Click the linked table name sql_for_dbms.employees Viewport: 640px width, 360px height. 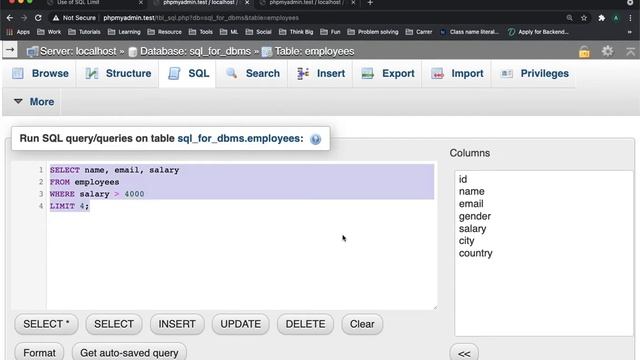(x=240, y=138)
